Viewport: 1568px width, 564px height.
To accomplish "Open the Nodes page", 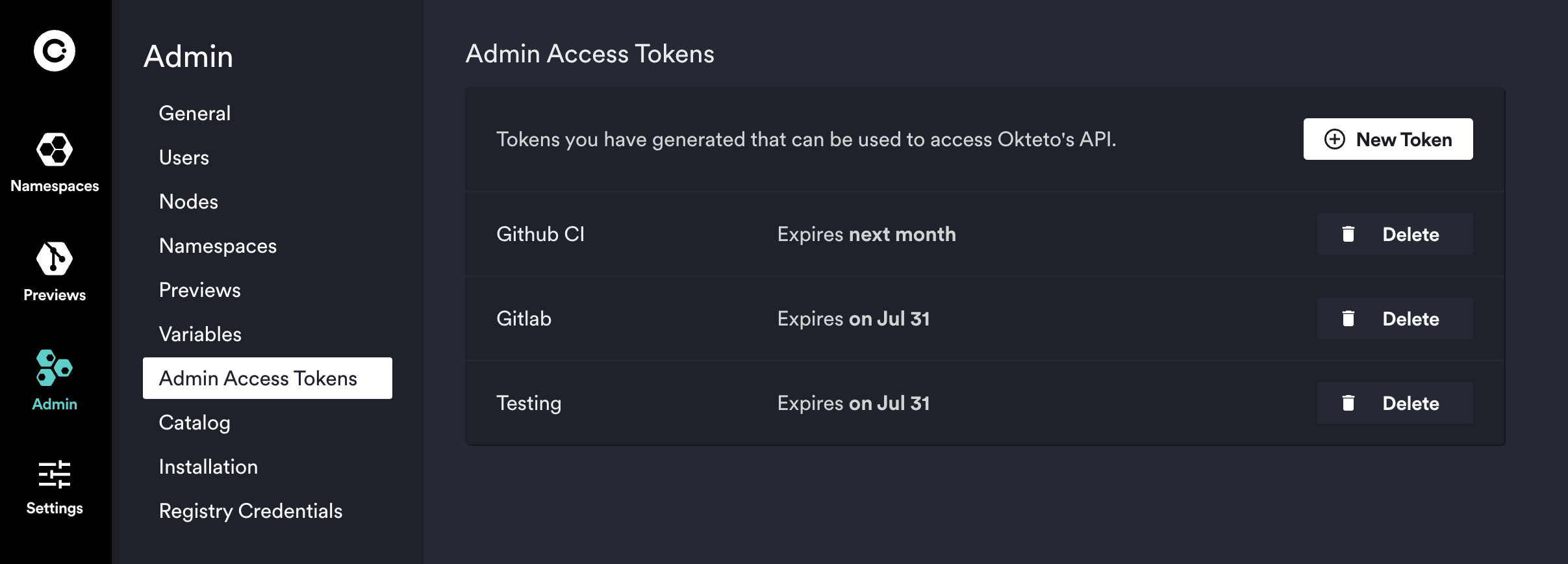I will (188, 201).
